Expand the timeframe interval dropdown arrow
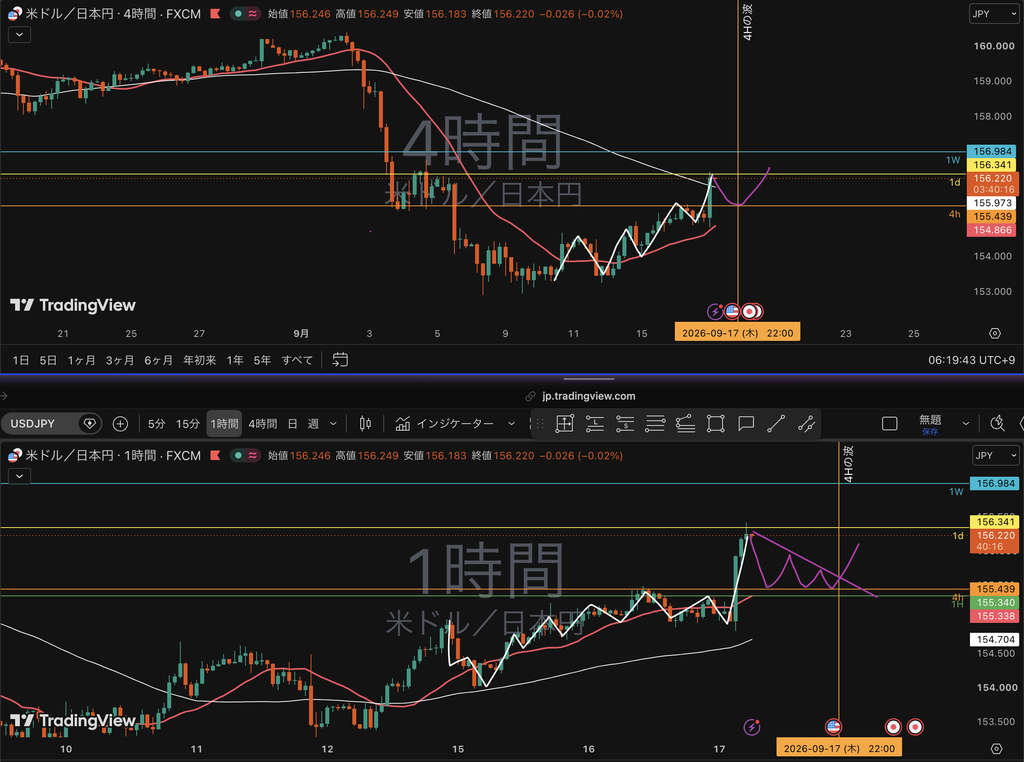This screenshot has width=1024, height=762. pyautogui.click(x=333, y=424)
